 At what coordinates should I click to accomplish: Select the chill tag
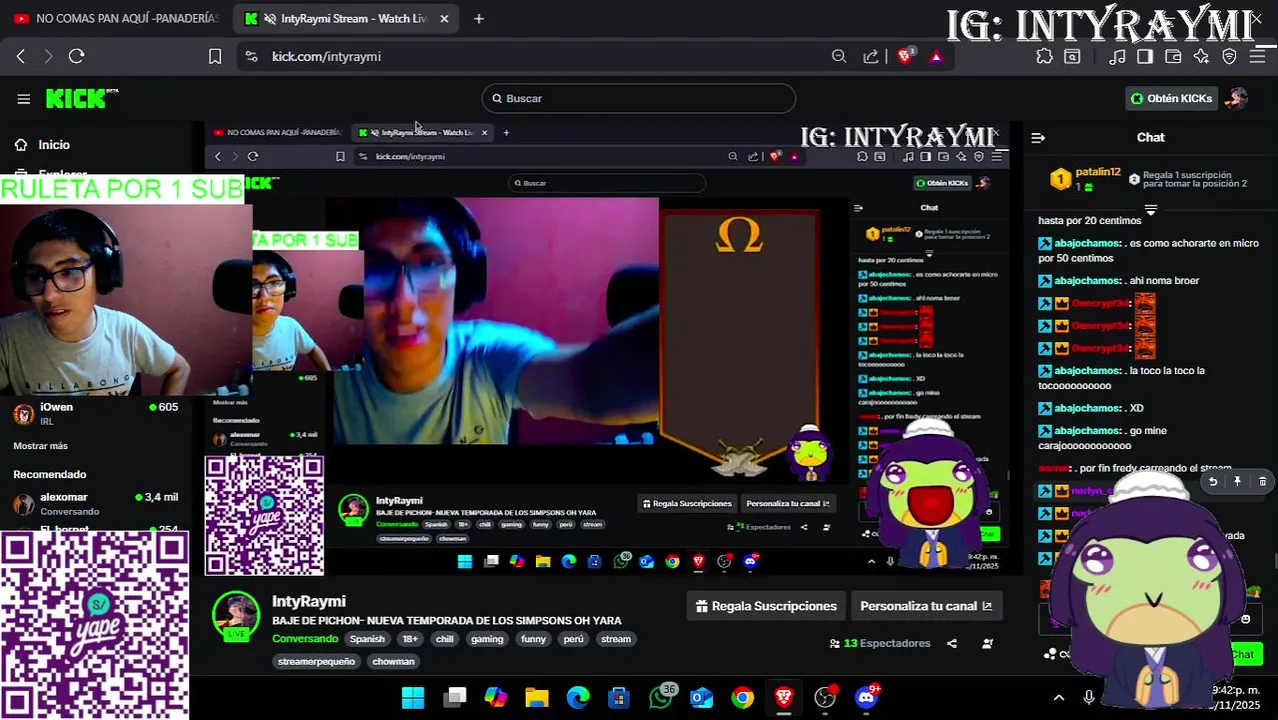coord(444,639)
